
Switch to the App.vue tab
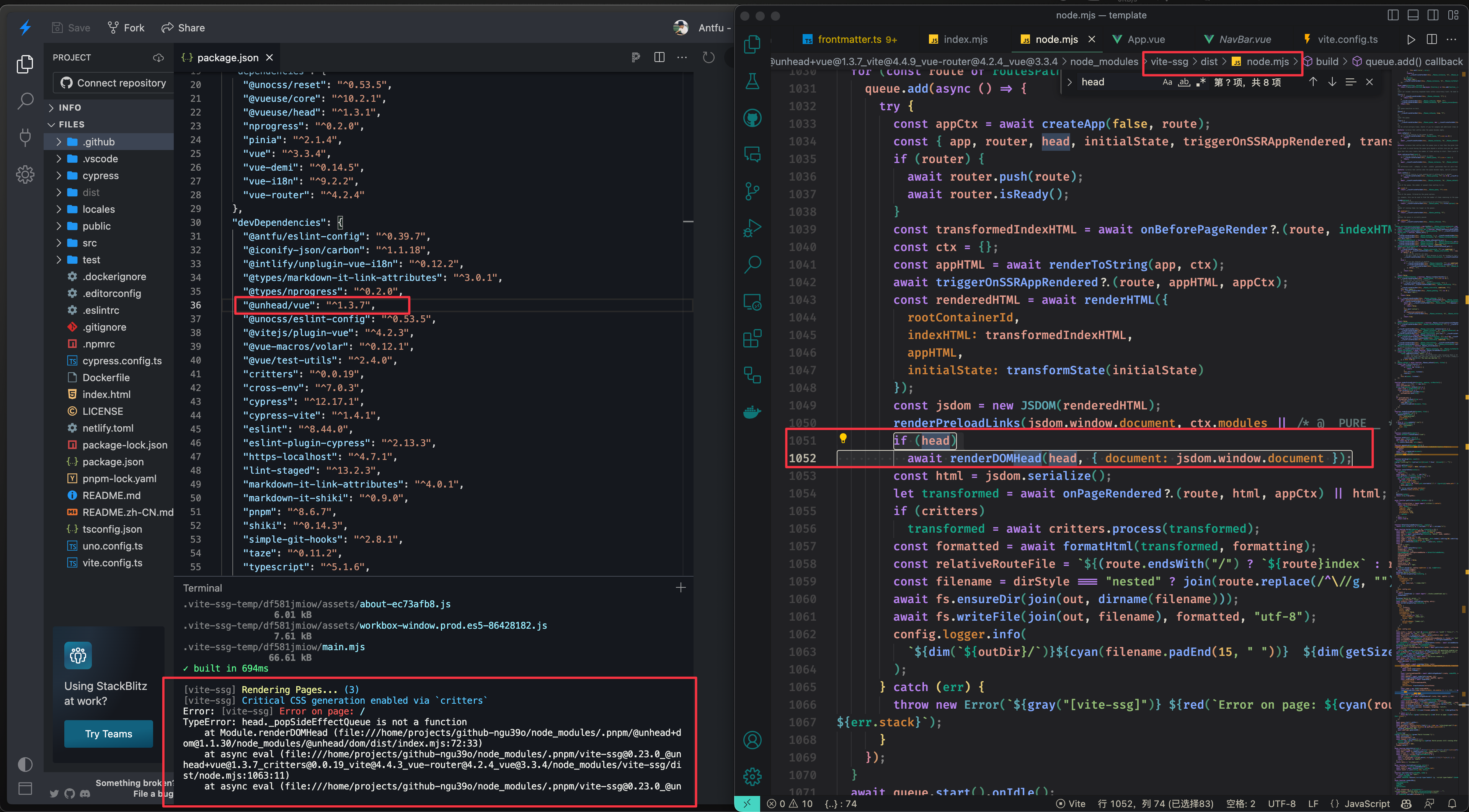[x=1146, y=39]
